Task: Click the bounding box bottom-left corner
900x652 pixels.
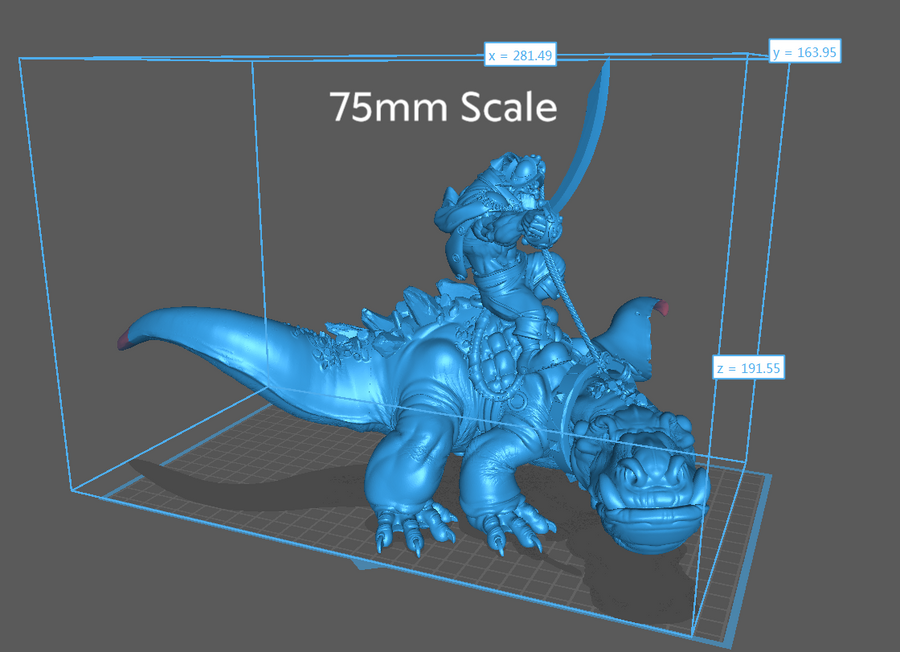Action: tap(73, 490)
